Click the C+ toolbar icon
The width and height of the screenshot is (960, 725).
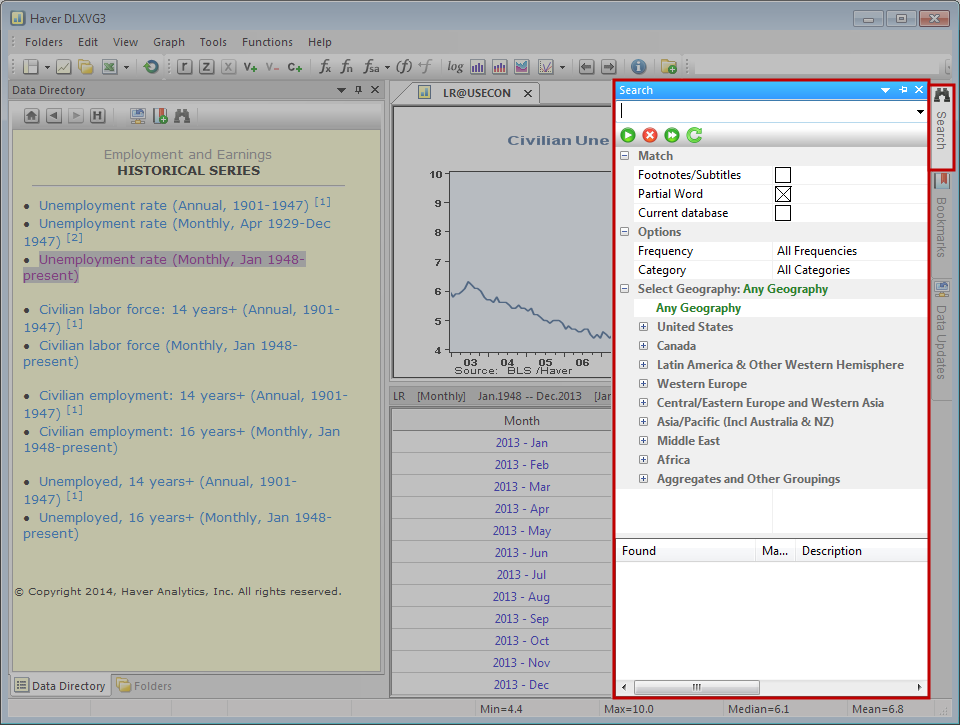coord(294,67)
